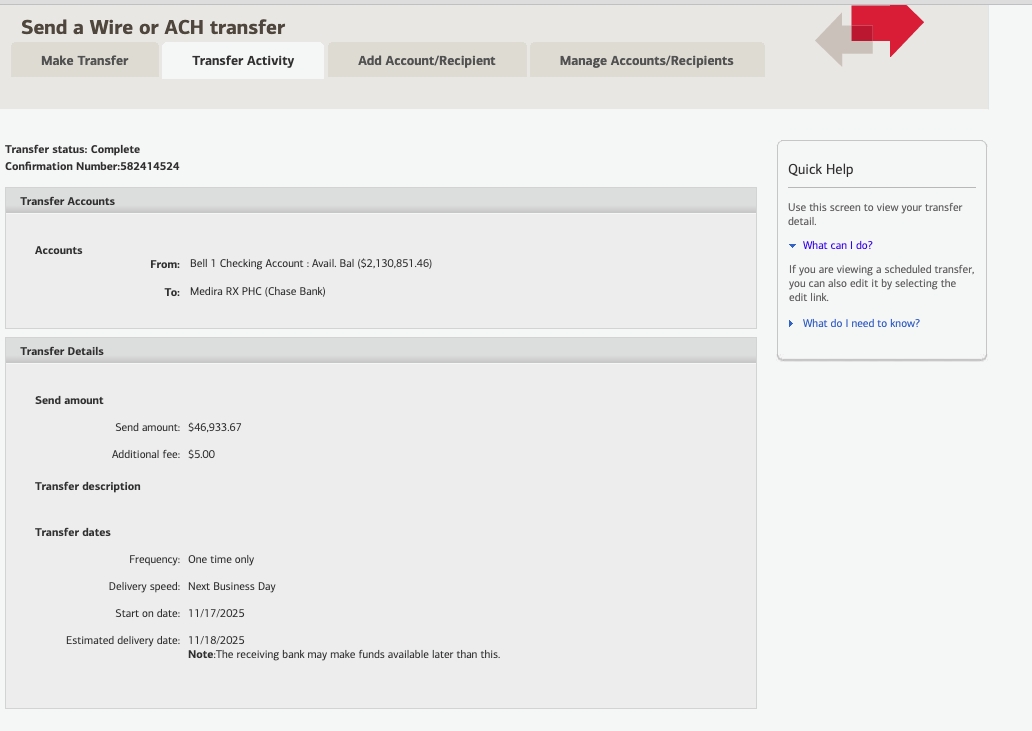Go to the Manage Accounts/Recipients tab
1032x731 pixels.
coord(646,60)
